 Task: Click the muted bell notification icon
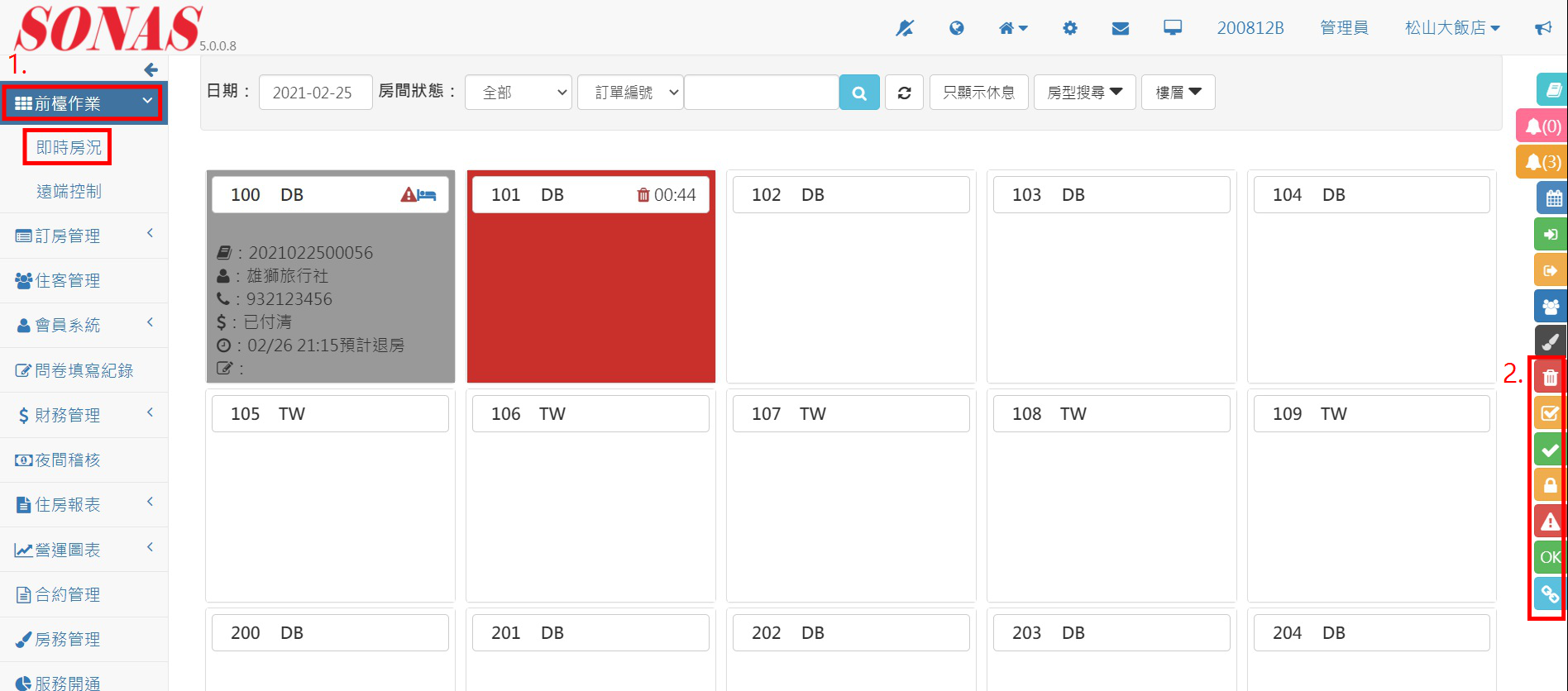click(904, 28)
